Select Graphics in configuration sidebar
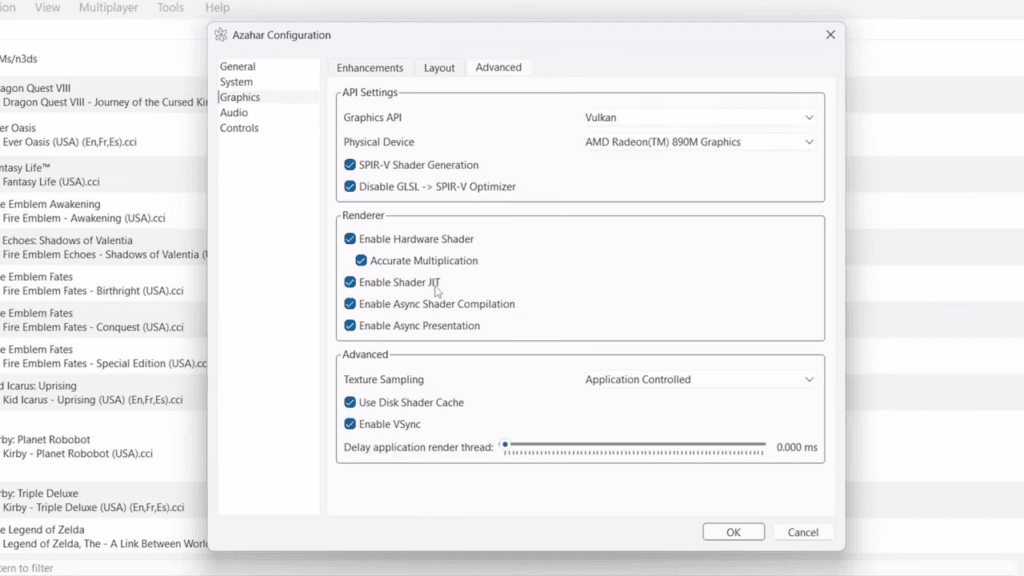The image size is (1024, 576). coord(268,97)
